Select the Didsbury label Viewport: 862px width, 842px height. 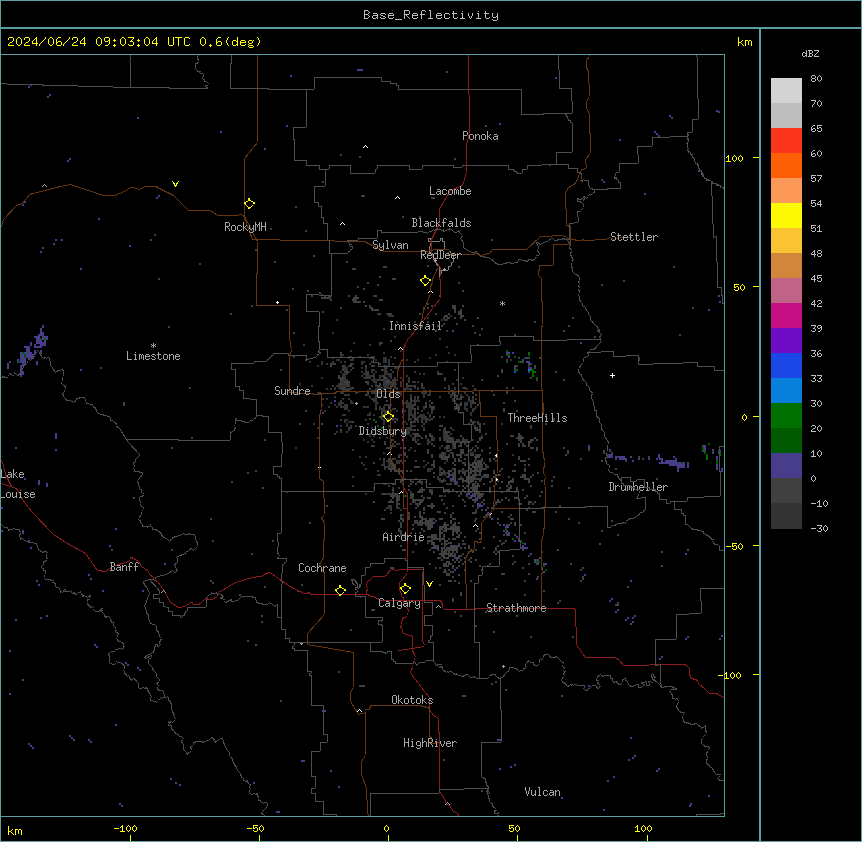383,431
